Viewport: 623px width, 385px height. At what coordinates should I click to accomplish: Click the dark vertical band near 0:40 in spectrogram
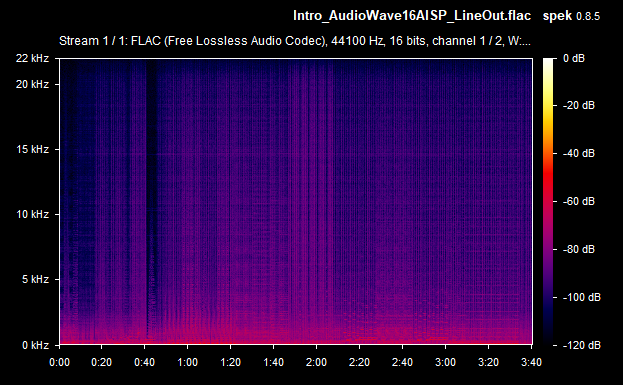pos(151,199)
